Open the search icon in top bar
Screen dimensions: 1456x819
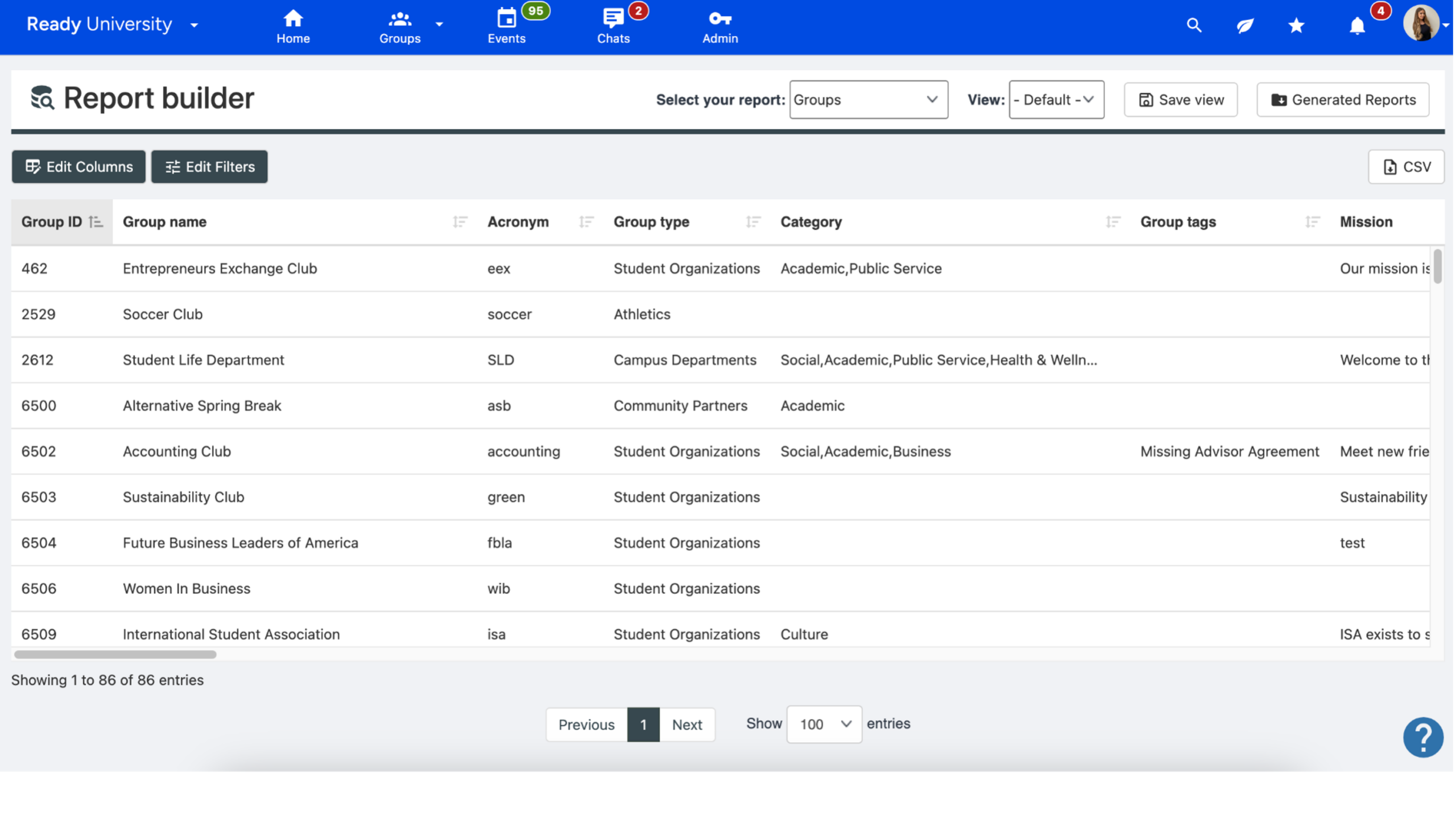tap(1193, 25)
